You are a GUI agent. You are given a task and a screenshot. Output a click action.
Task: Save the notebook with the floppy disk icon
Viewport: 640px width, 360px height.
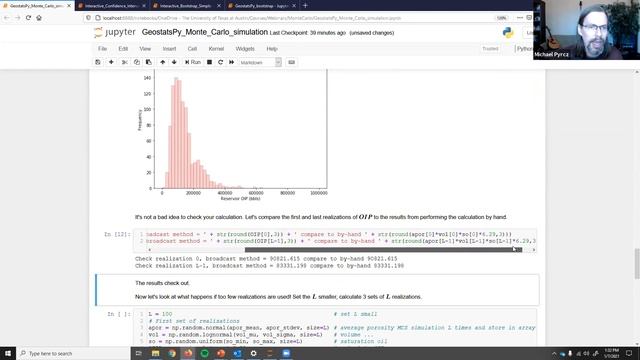pyautogui.click(x=98, y=62)
